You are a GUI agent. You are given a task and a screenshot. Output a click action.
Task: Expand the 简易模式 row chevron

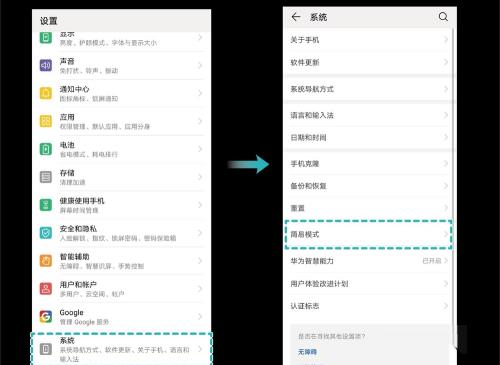click(446, 234)
